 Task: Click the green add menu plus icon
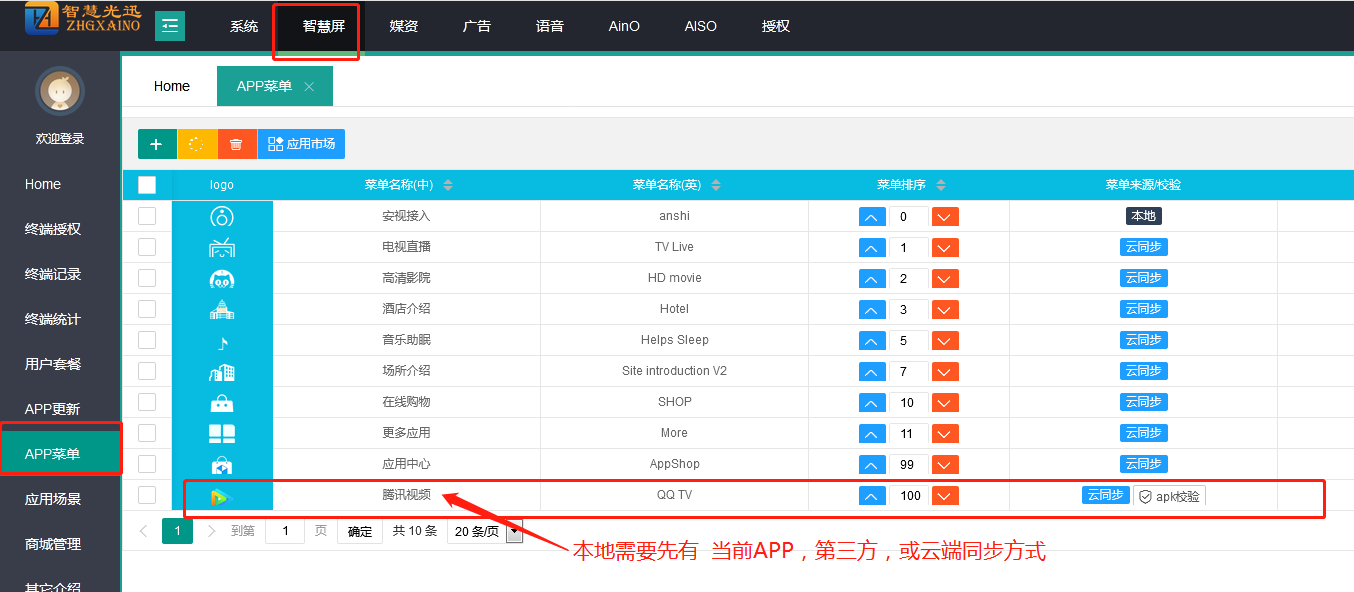(x=156, y=144)
